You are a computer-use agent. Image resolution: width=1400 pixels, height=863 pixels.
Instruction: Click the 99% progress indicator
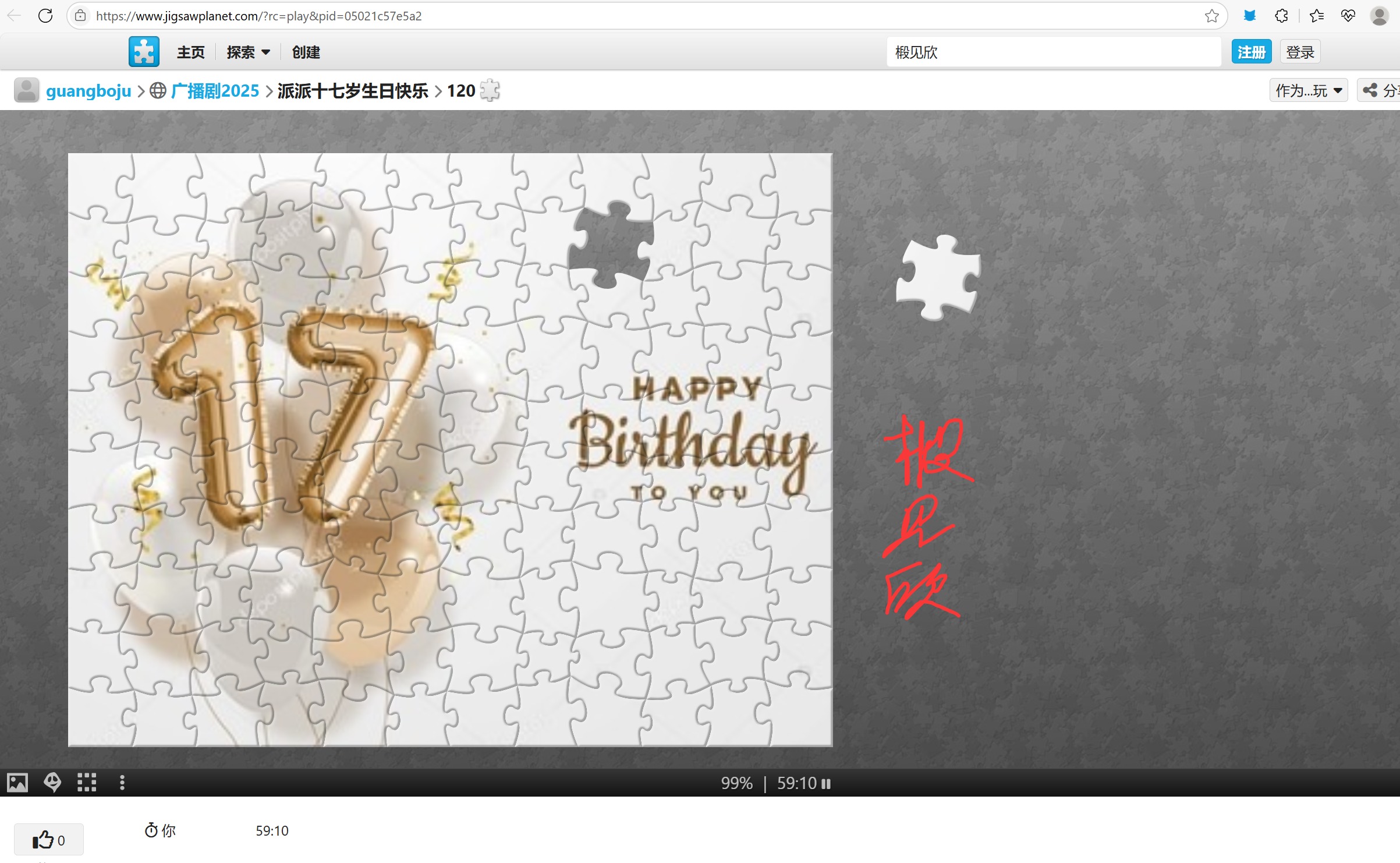tap(737, 783)
